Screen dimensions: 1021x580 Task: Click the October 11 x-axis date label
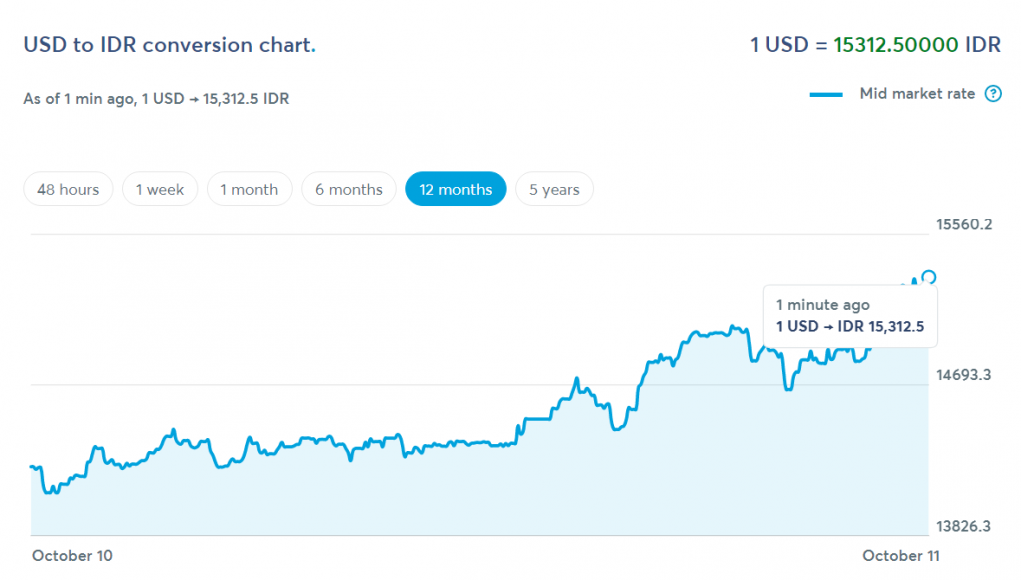pyautogui.click(x=901, y=555)
